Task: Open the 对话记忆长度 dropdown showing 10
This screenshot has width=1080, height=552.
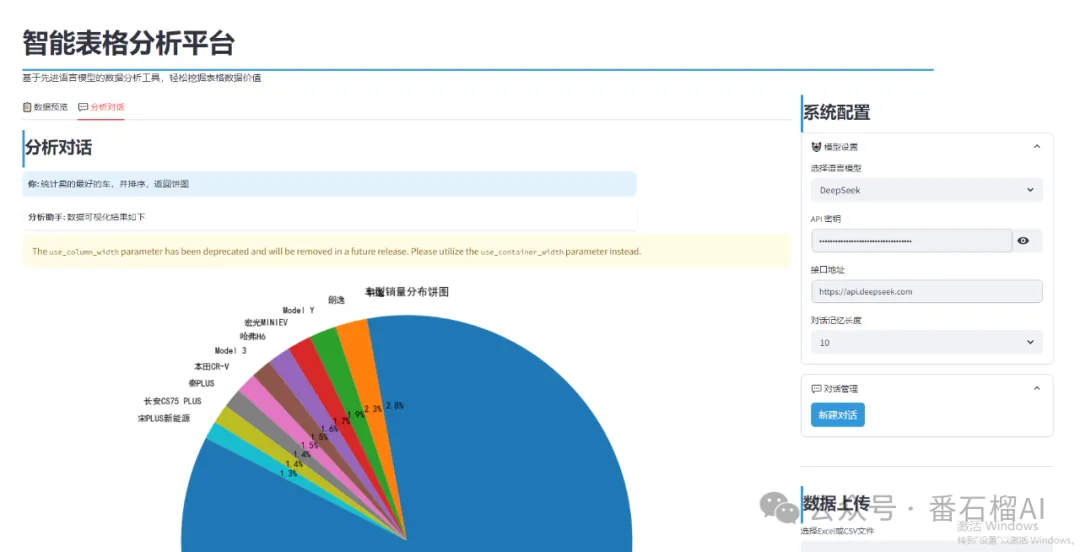Action: [926, 343]
